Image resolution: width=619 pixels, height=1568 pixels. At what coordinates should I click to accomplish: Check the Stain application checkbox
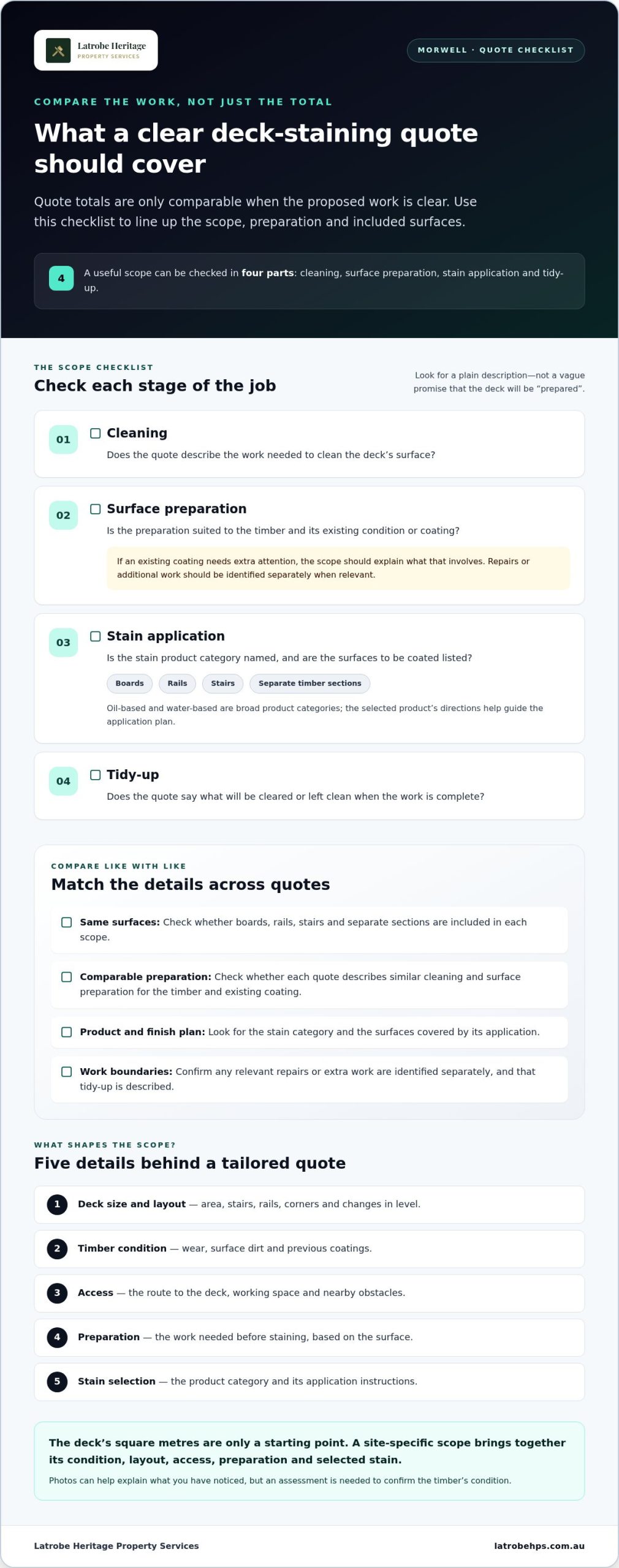coord(96,636)
